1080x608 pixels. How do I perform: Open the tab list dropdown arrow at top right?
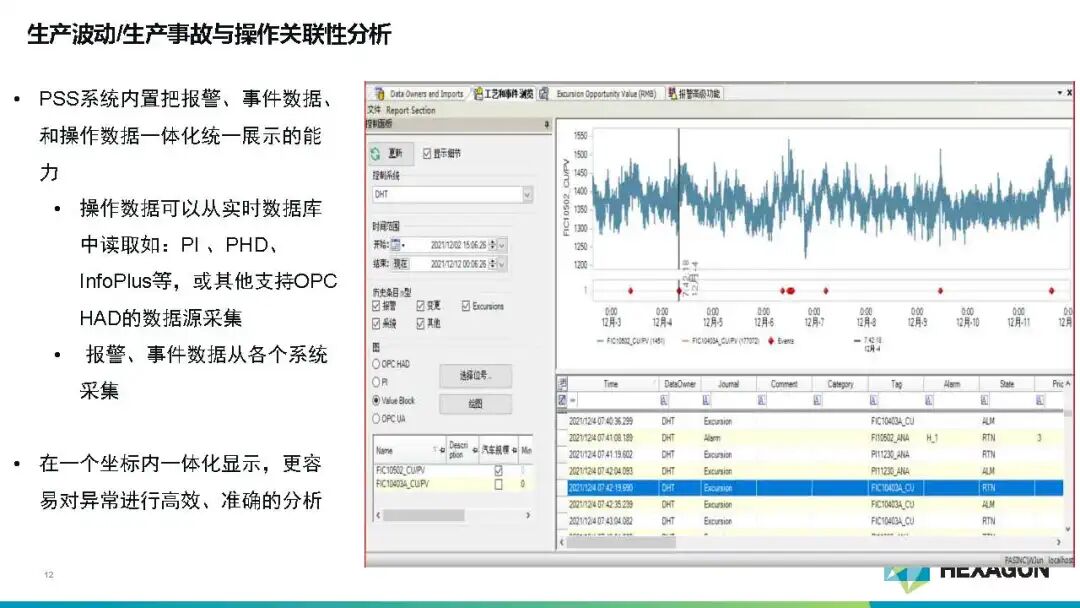1059,92
